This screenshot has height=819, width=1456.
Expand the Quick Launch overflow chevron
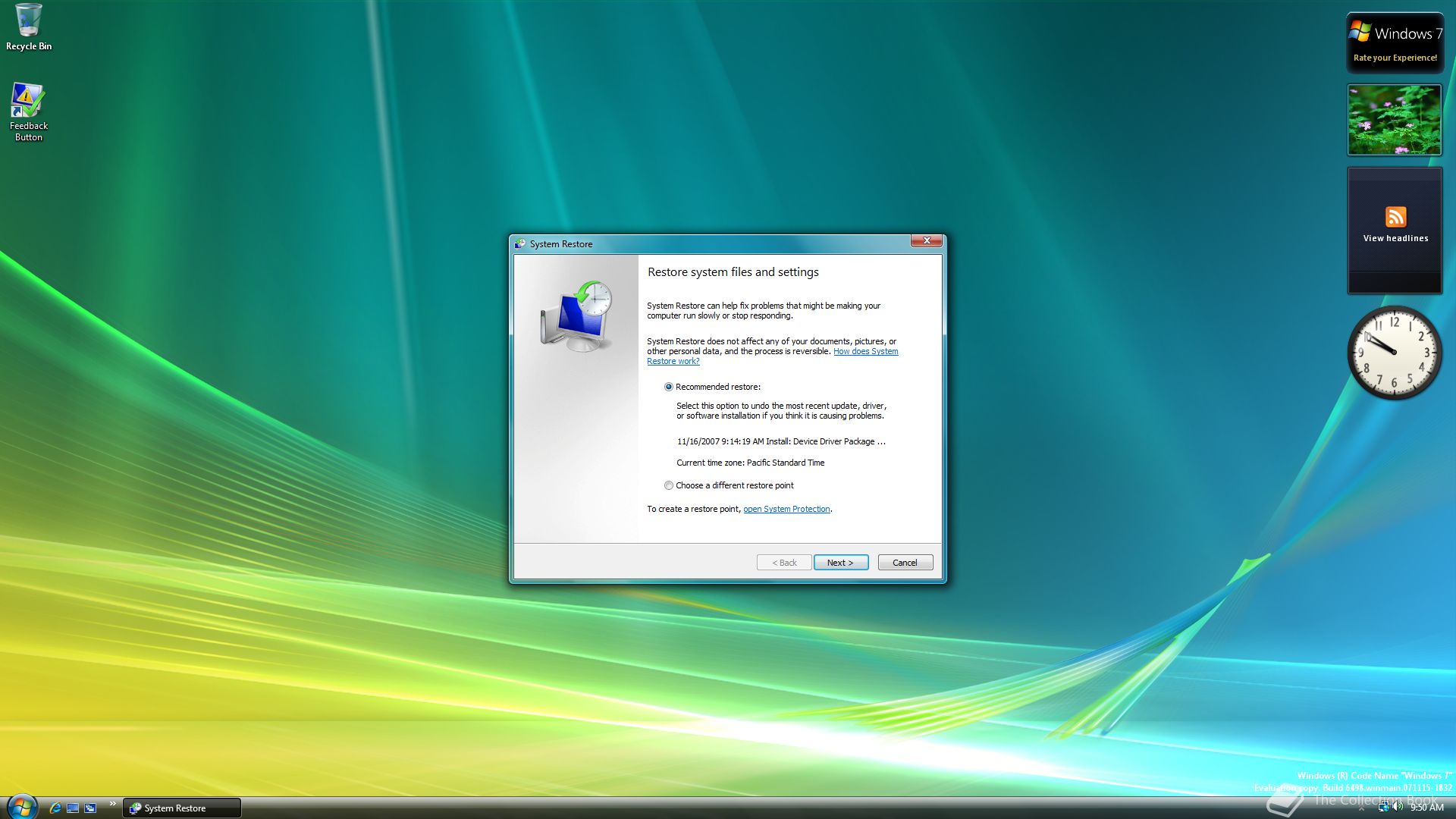coord(113,804)
